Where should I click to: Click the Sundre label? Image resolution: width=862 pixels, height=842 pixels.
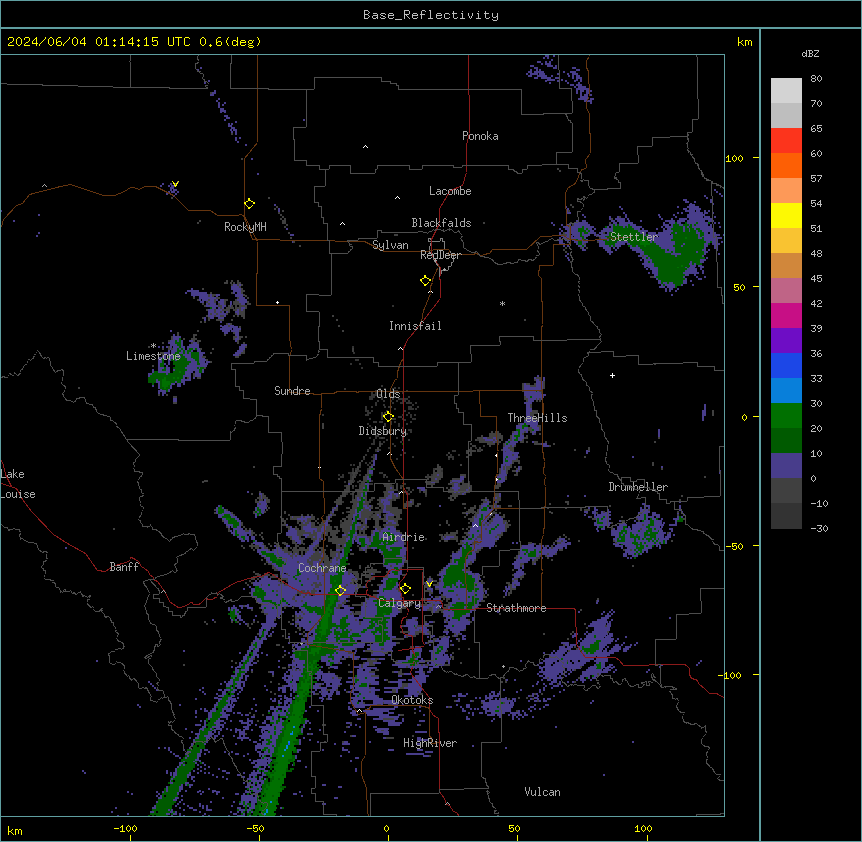tap(292, 391)
